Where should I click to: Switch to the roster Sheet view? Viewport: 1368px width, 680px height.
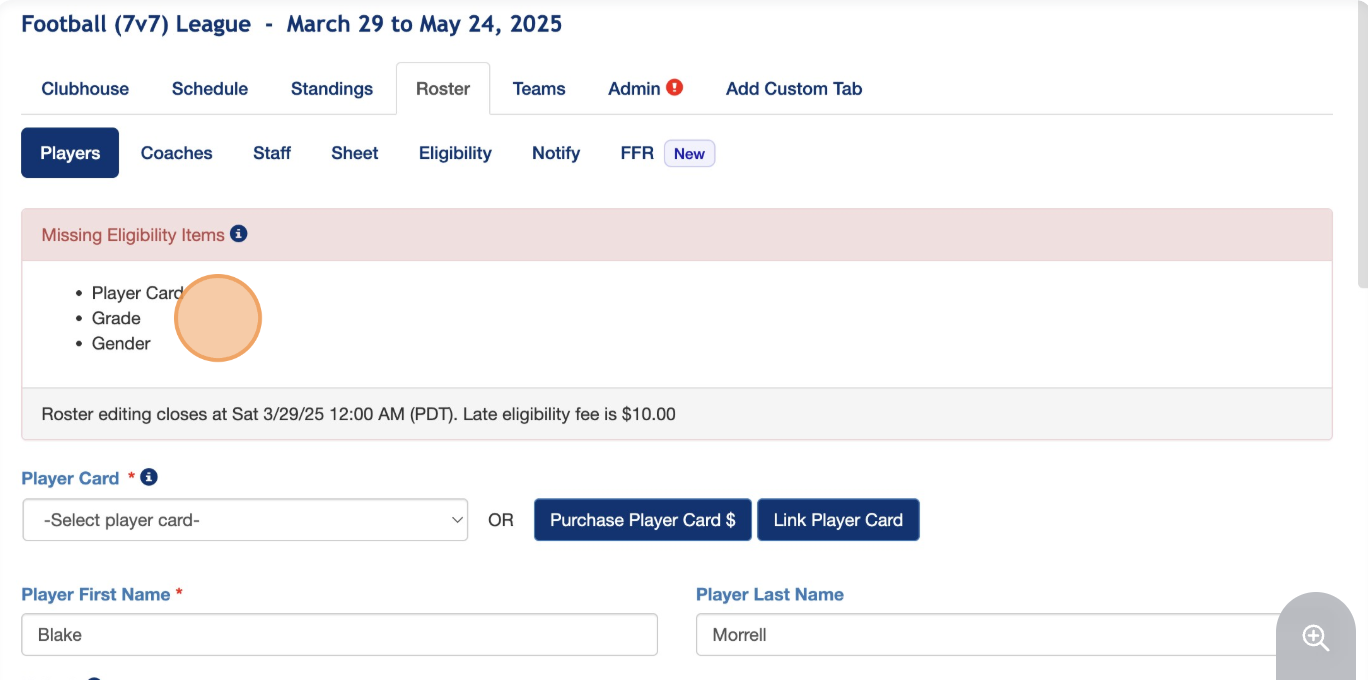(355, 153)
